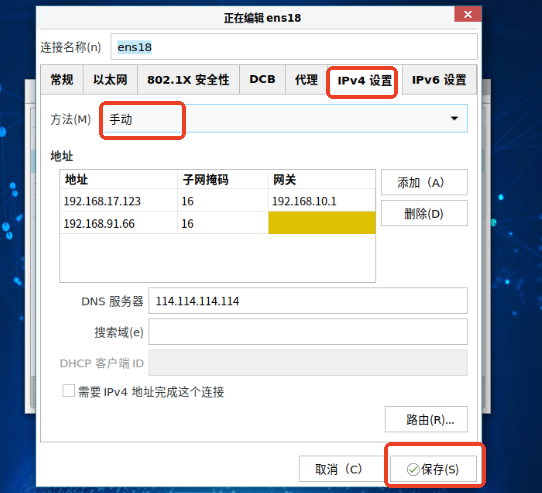
Task: Edit the DNS 服务器 field
Action: (308, 301)
